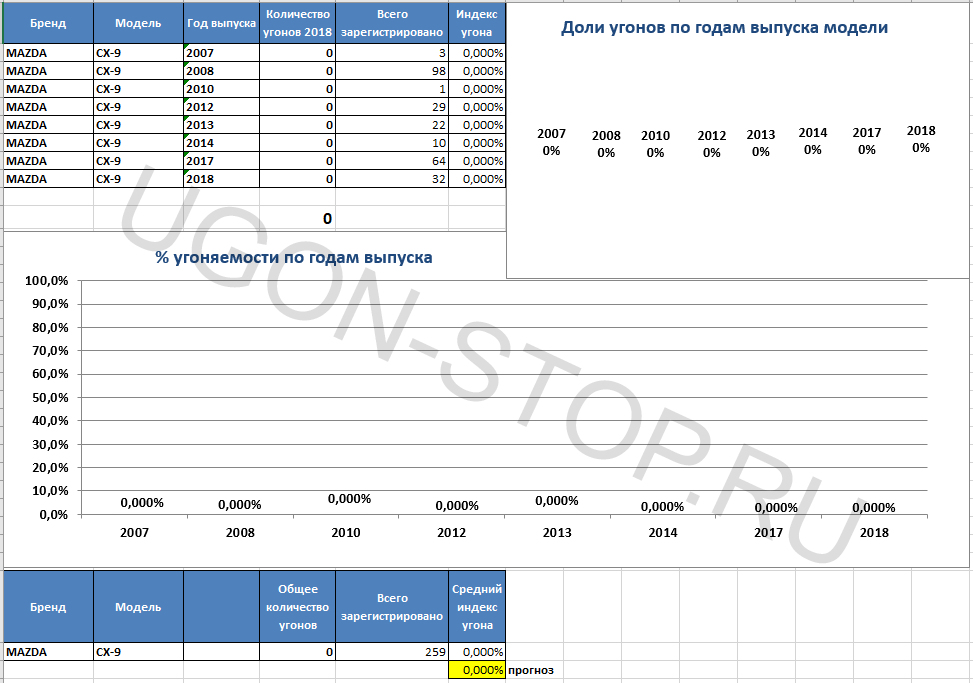Image resolution: width=973 pixels, height=683 pixels.
Task: Click the yellow forecast cell 0,000%
Action: coord(477,670)
